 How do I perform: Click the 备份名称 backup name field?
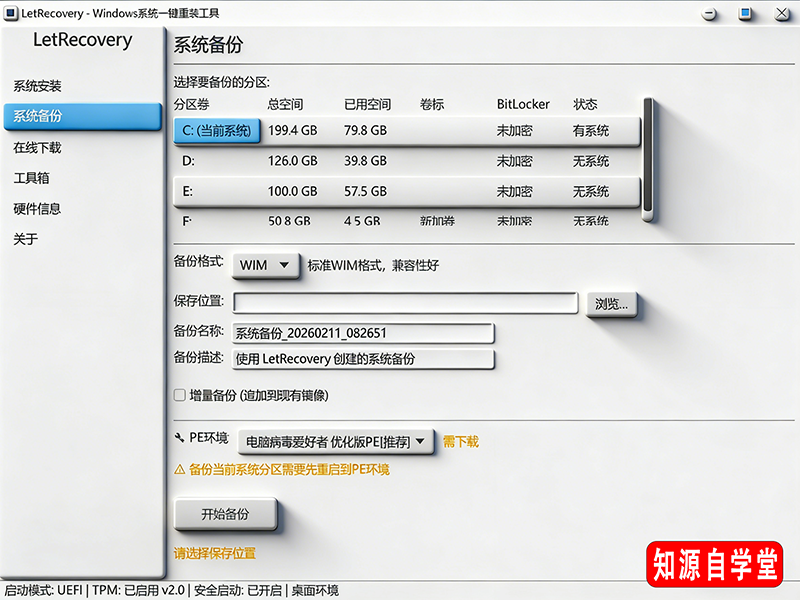tap(363, 332)
